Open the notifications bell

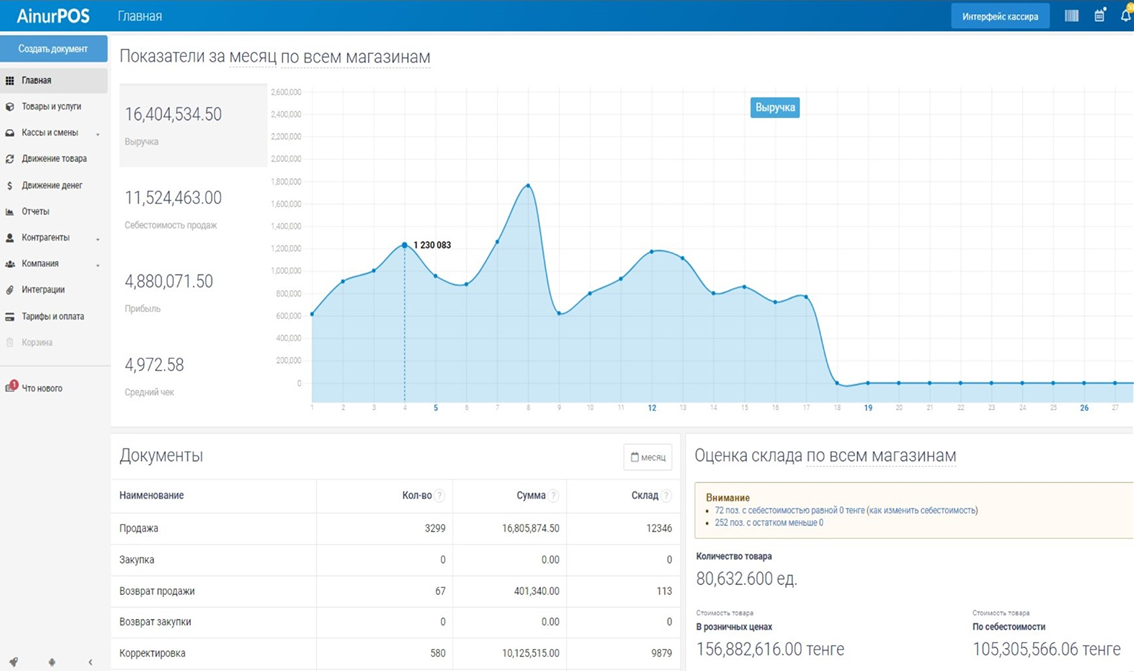[x=1126, y=16]
